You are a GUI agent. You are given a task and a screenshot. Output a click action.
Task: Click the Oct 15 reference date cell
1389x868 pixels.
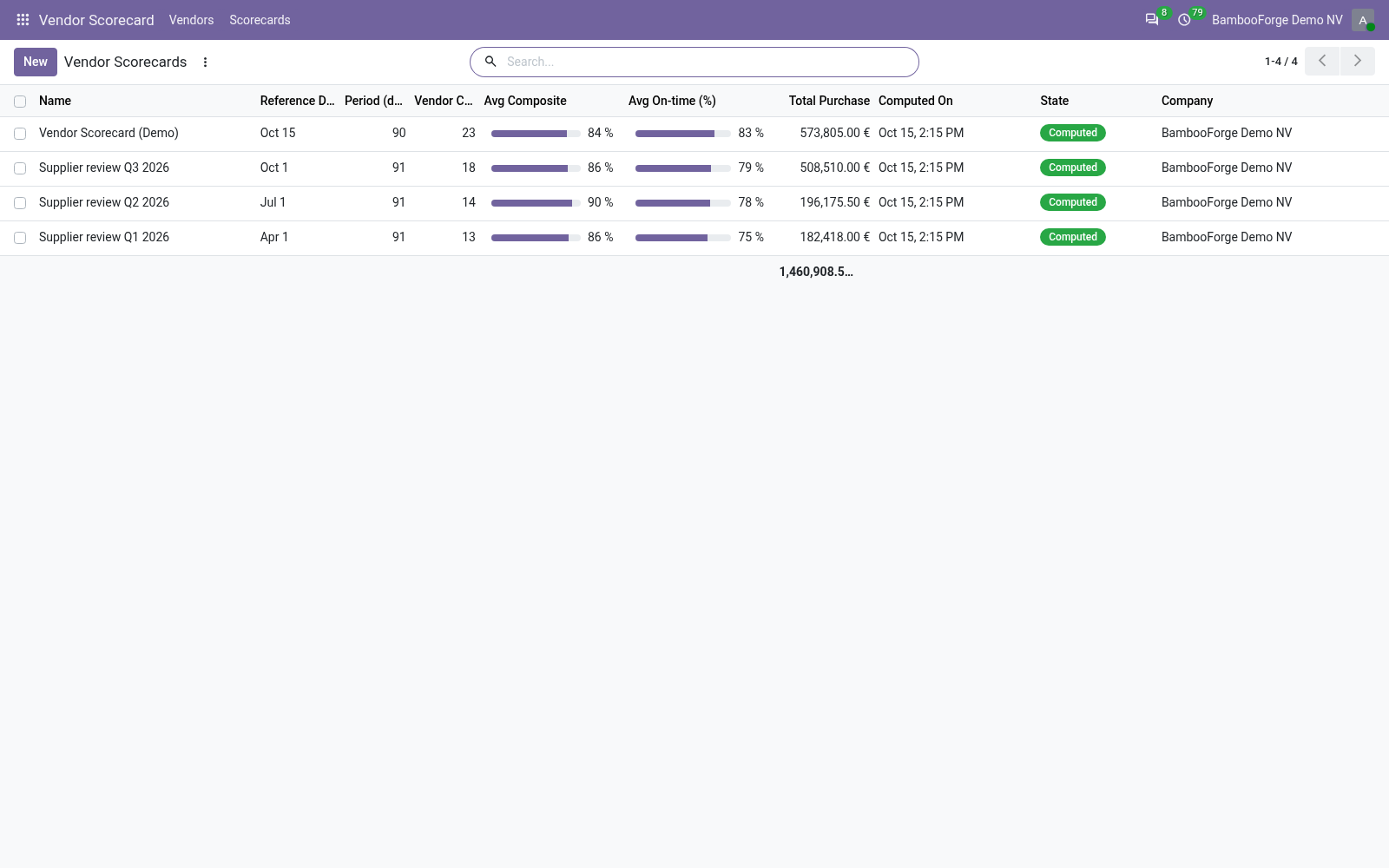pos(278,133)
